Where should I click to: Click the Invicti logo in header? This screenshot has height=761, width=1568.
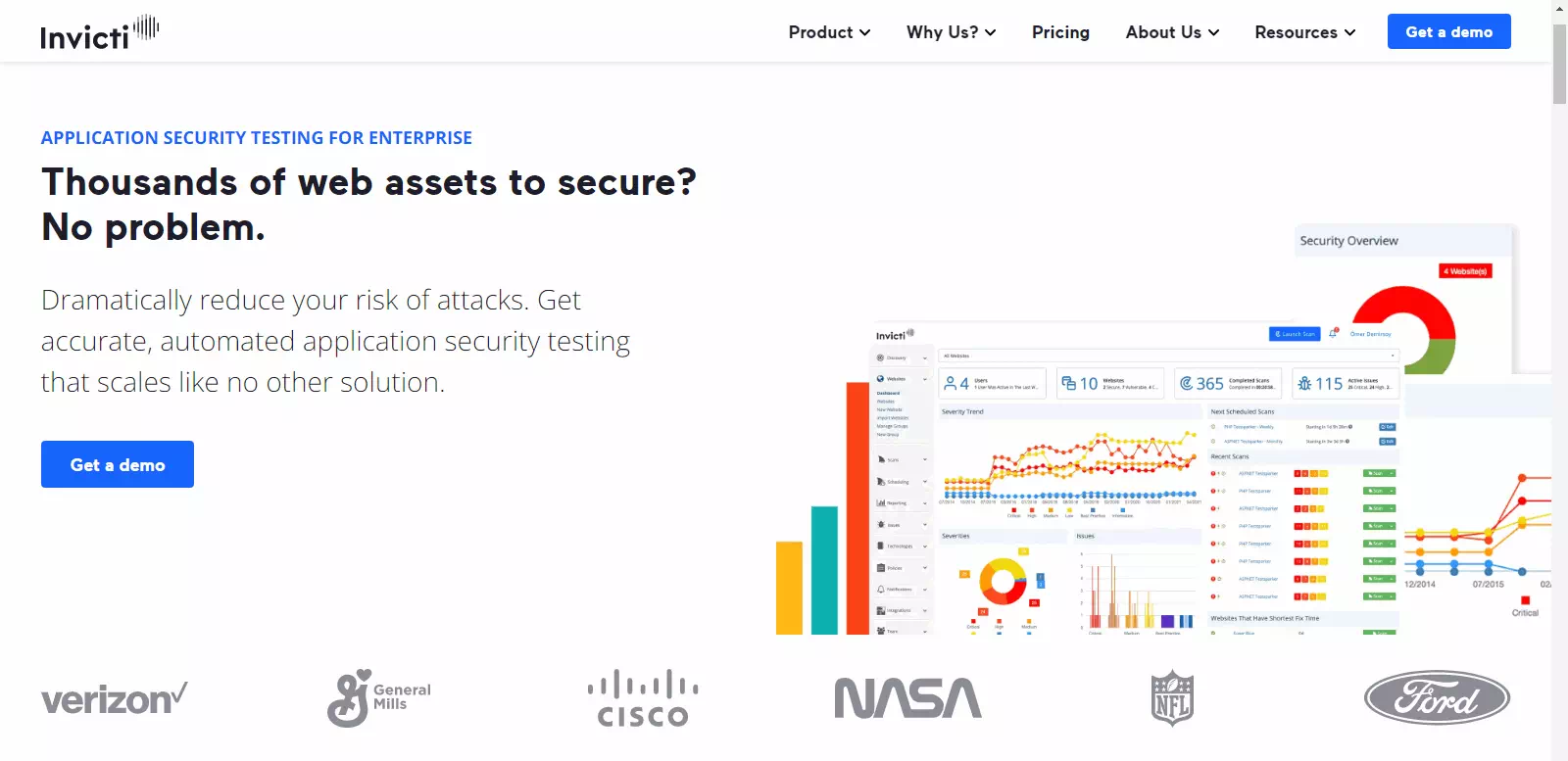99,32
